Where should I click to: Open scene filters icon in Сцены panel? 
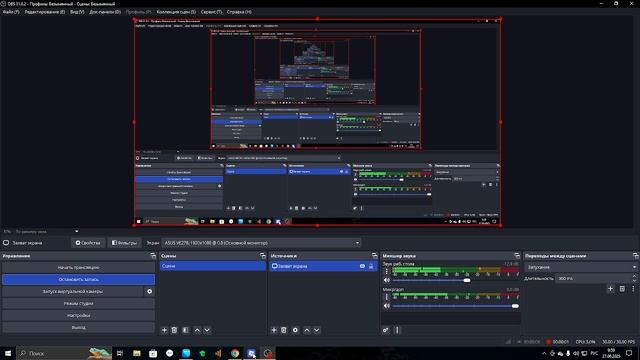point(186,330)
